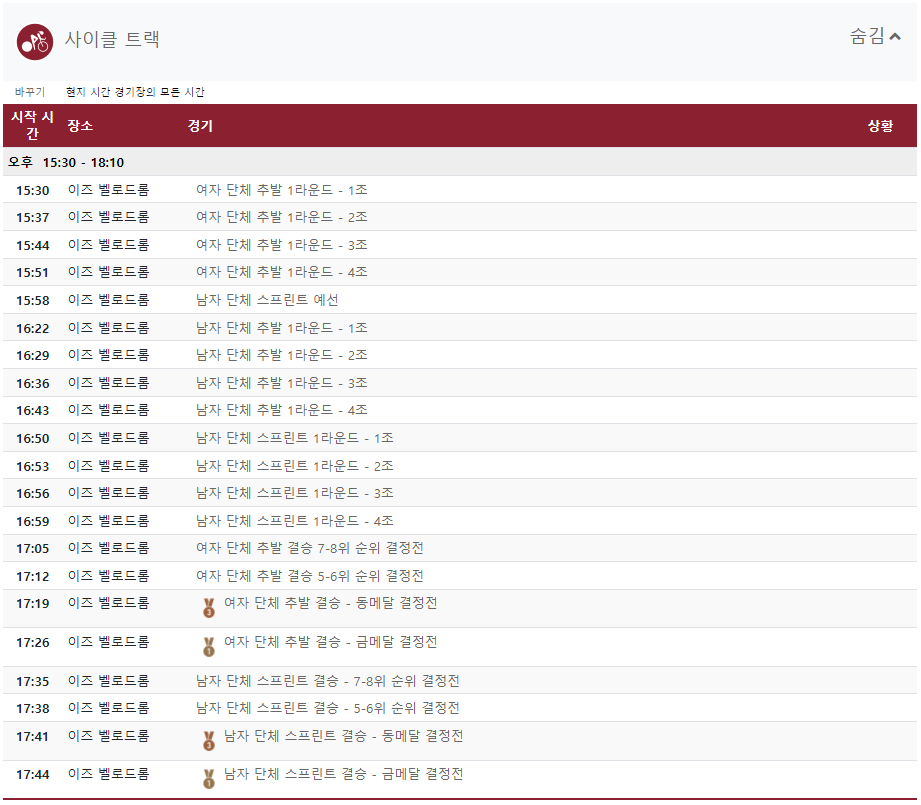This screenshot has width=921, height=805.
Task: Click gold medal icon for 여자 단체 추발 결승
Action: click(209, 646)
